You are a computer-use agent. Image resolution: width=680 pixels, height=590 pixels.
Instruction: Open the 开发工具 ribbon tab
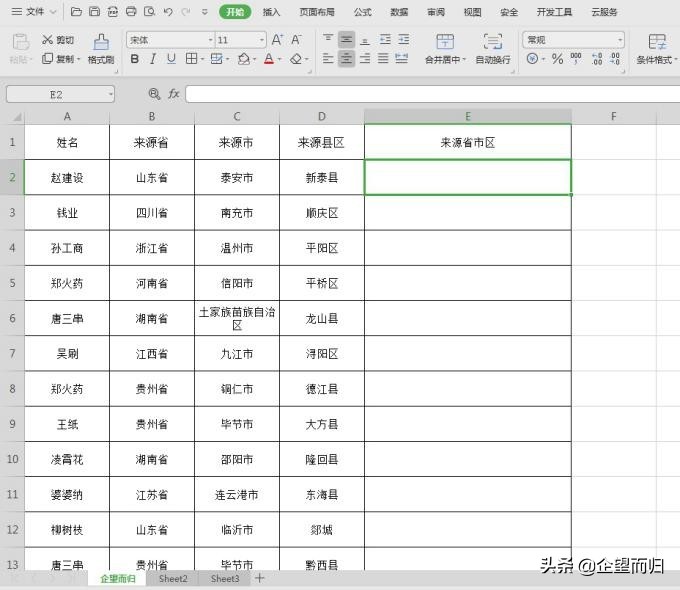click(x=554, y=12)
